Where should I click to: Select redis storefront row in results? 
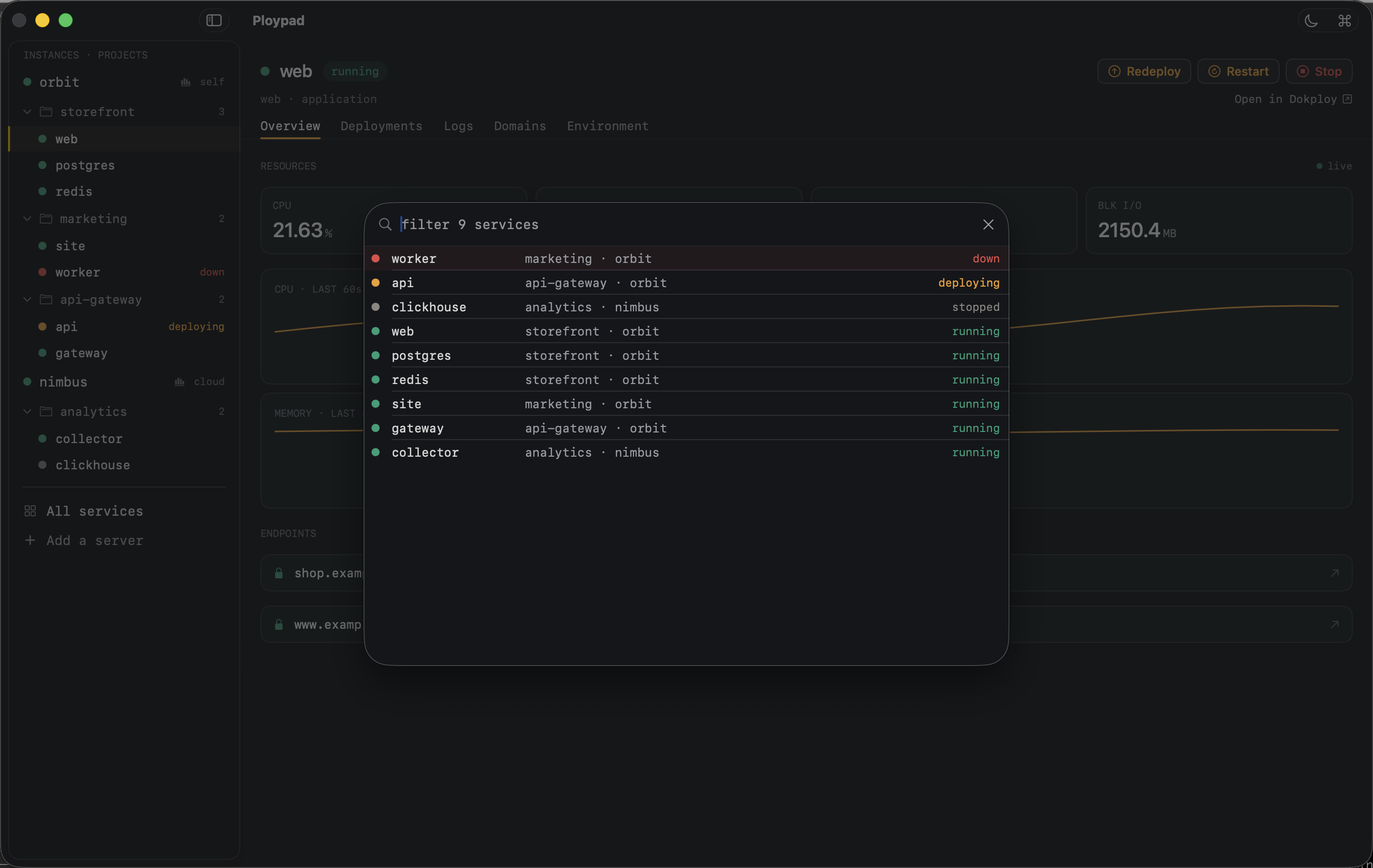tap(686, 379)
